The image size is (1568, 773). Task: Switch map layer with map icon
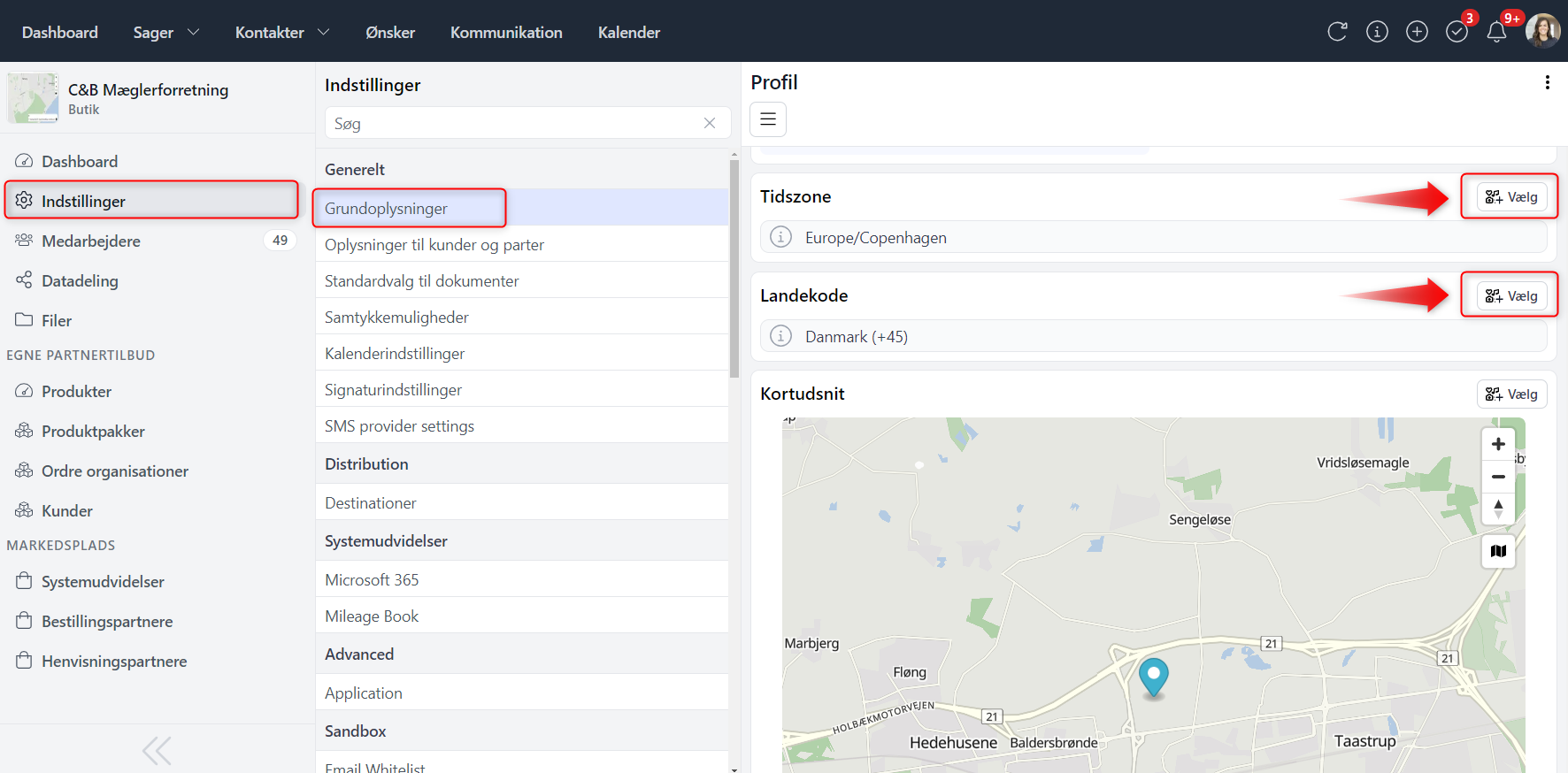(1498, 551)
